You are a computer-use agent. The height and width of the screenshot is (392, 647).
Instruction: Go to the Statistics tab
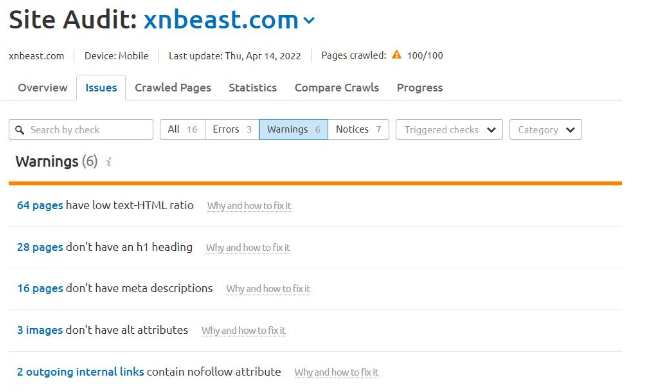[x=253, y=87]
